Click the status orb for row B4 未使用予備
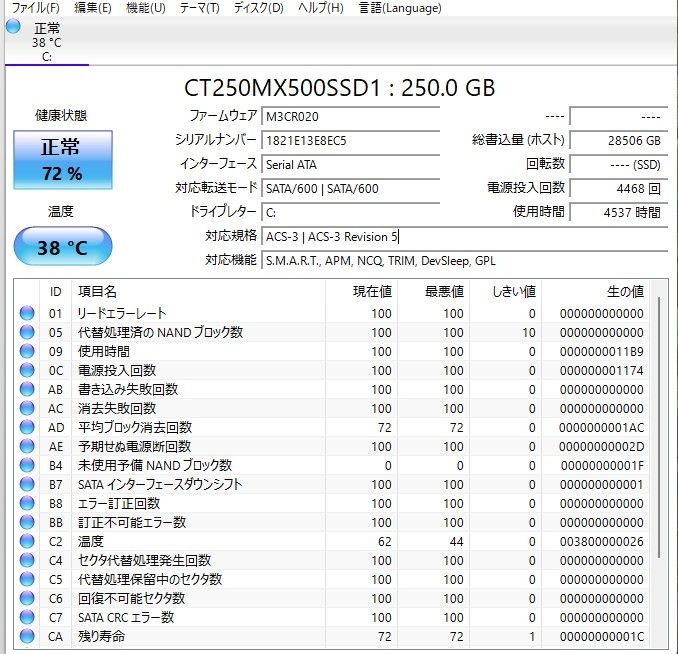Viewport: 678px width, 654px height. [x=27, y=465]
